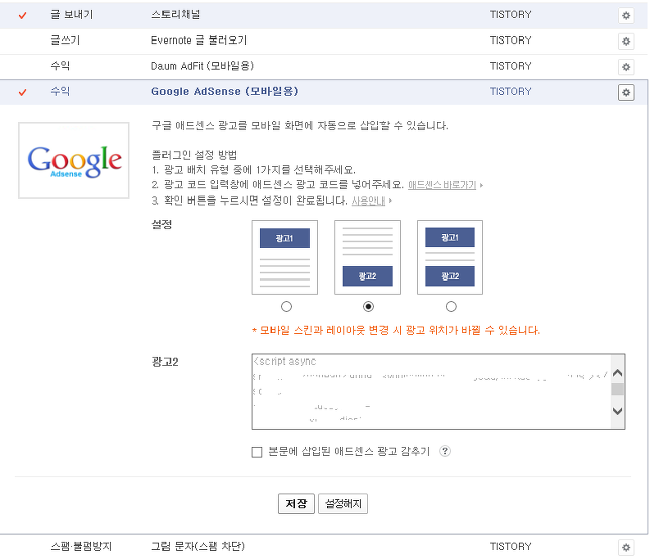Click the 글쓰기 category label
This screenshot has height=559, width=650.
click(65, 40)
